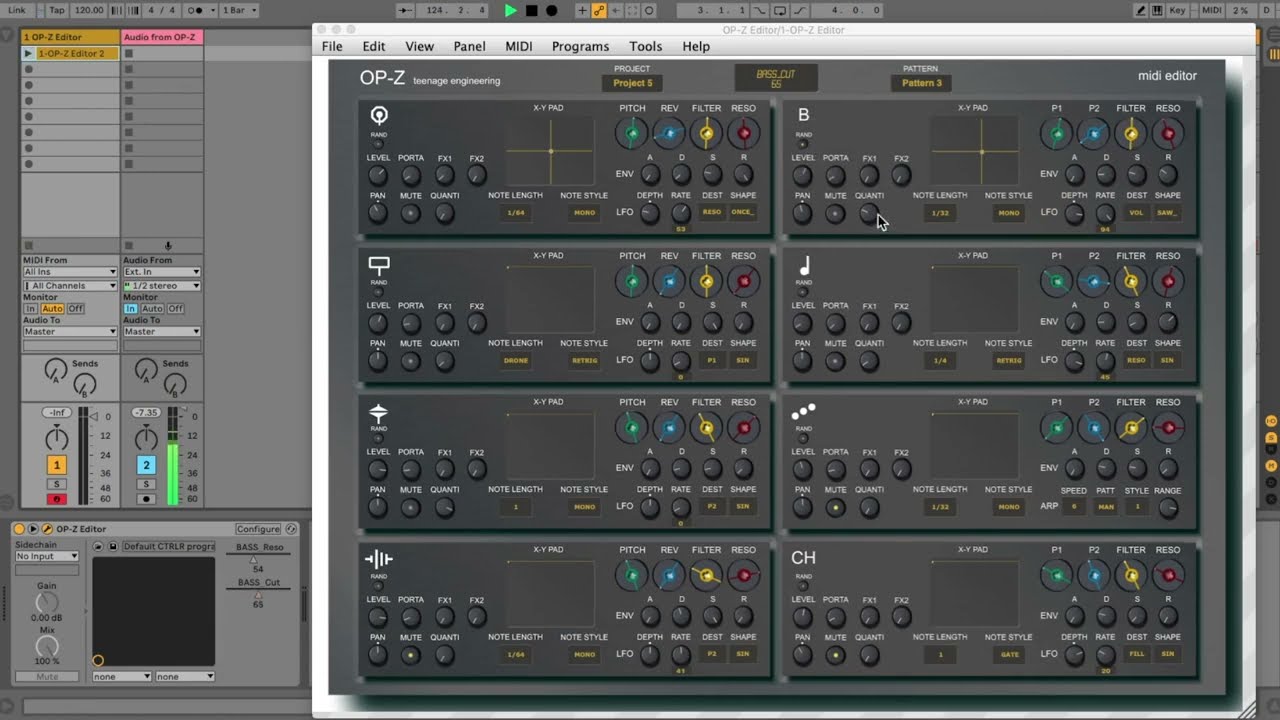The width and height of the screenshot is (1280, 720).
Task: Click the PITCH green knob on kick track
Action: (x=632, y=132)
